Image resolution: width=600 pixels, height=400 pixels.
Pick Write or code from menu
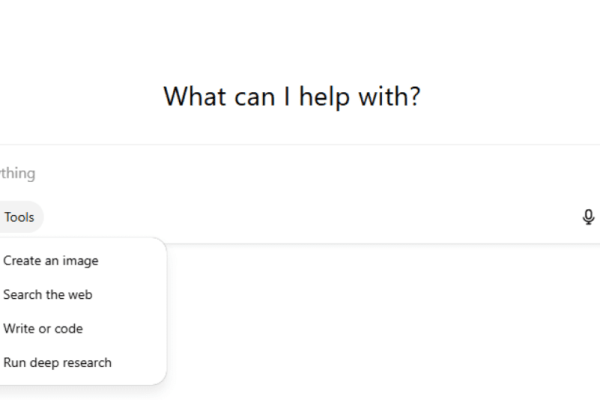(43, 329)
